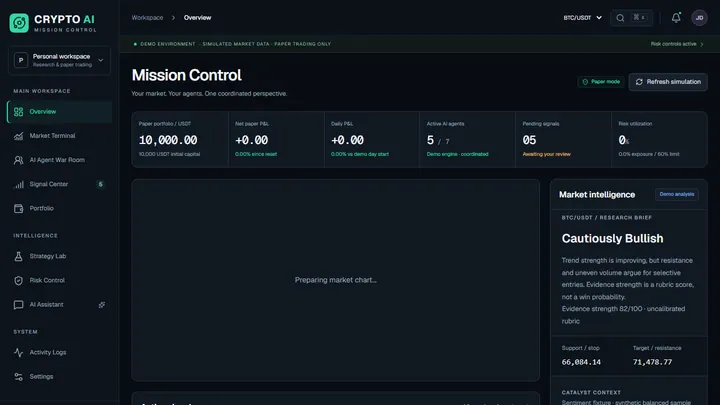
Task: Open Strategy Lab page
Action: tap(59, 256)
